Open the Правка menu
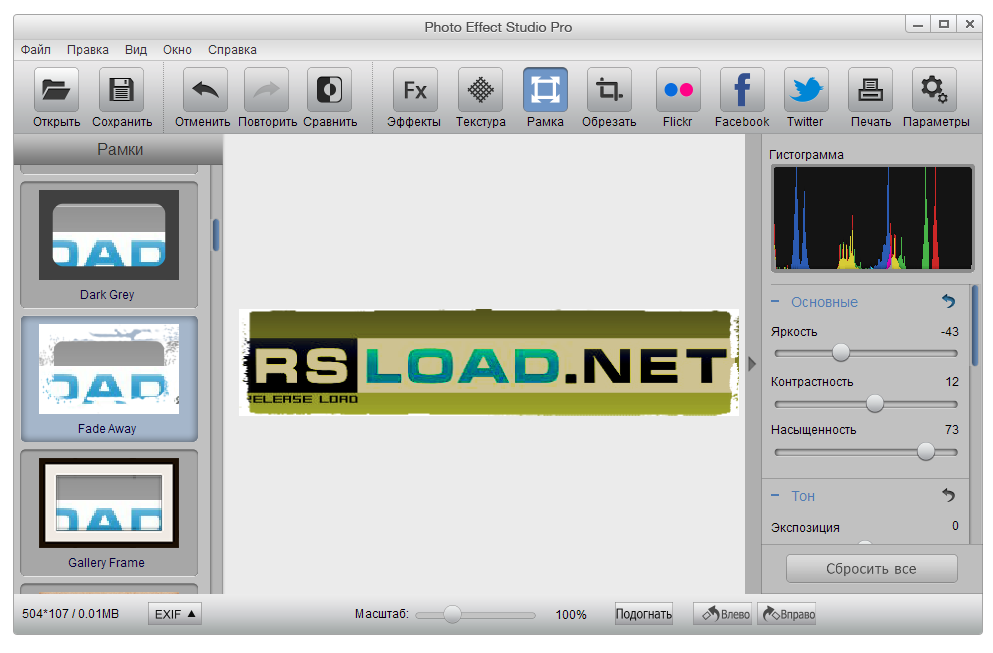 [87, 49]
